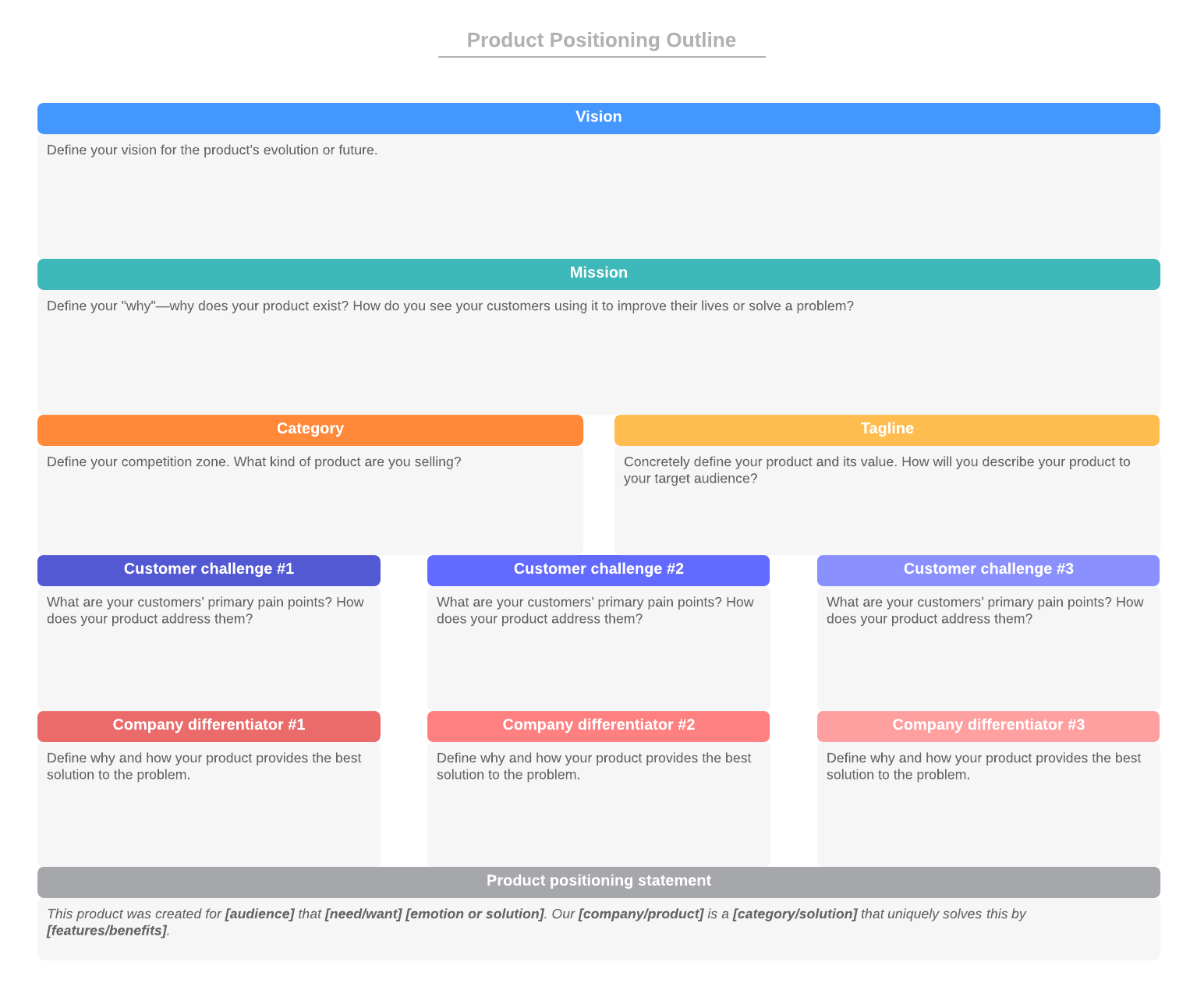Select the Company differentiator #3 header
The image size is (1204, 997).
point(988,726)
